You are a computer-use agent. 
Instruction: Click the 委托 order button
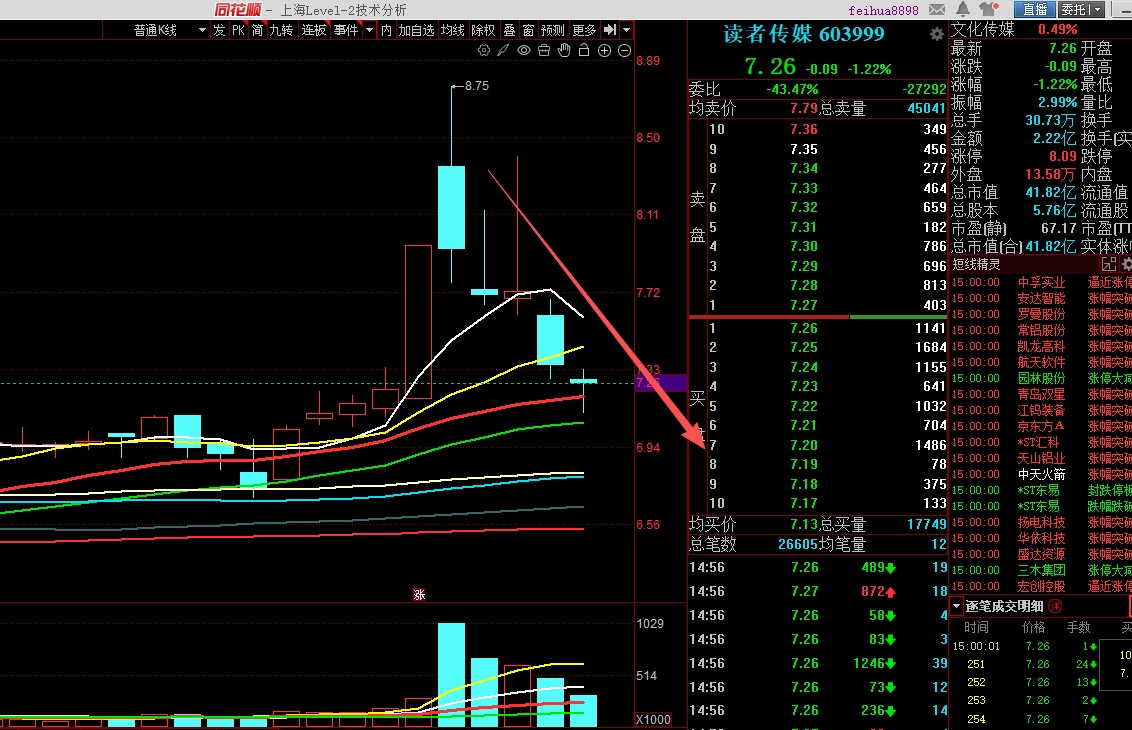click(1074, 9)
